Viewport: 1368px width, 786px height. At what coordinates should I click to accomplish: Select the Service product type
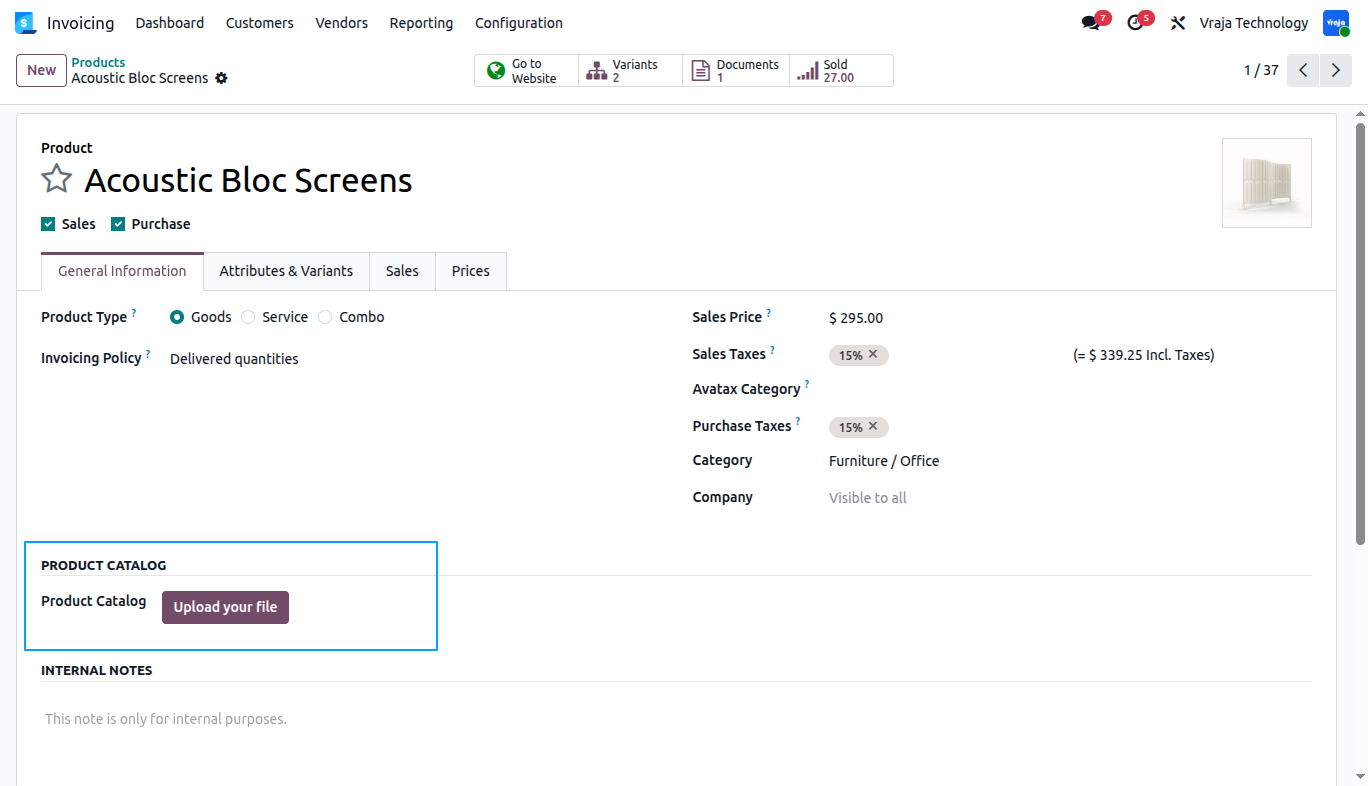coord(248,317)
